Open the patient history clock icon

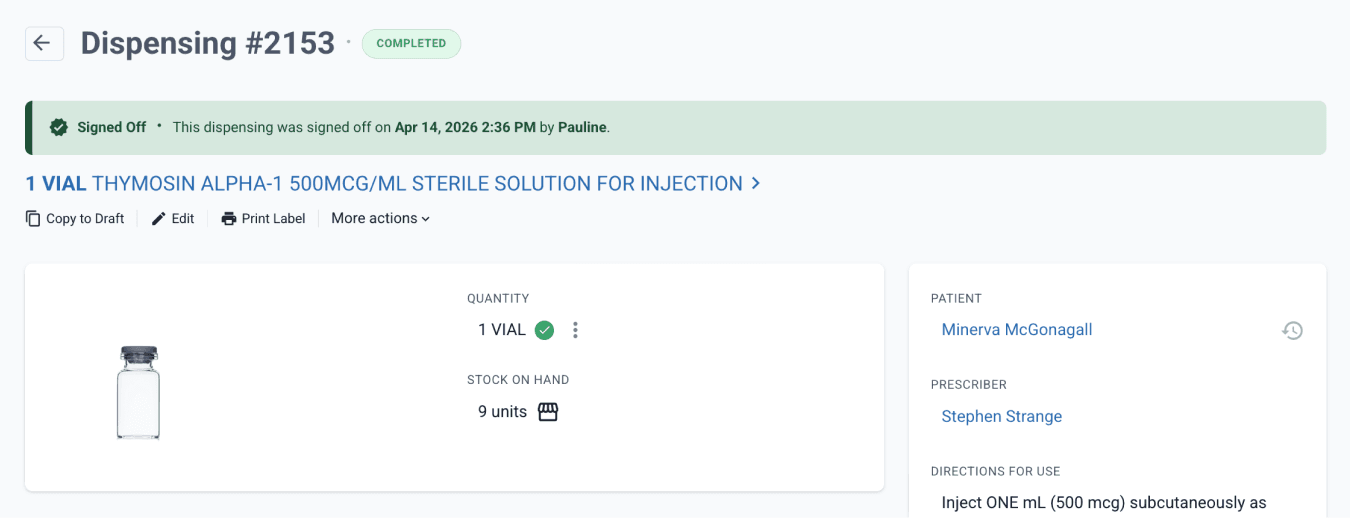[1292, 330]
